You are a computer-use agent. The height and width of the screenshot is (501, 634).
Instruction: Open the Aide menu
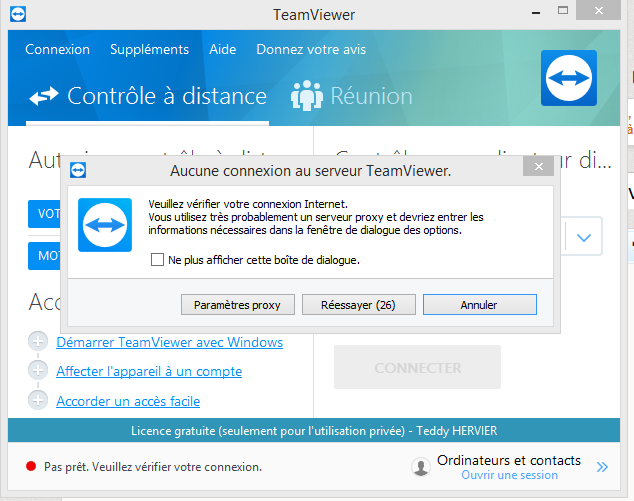[x=222, y=49]
